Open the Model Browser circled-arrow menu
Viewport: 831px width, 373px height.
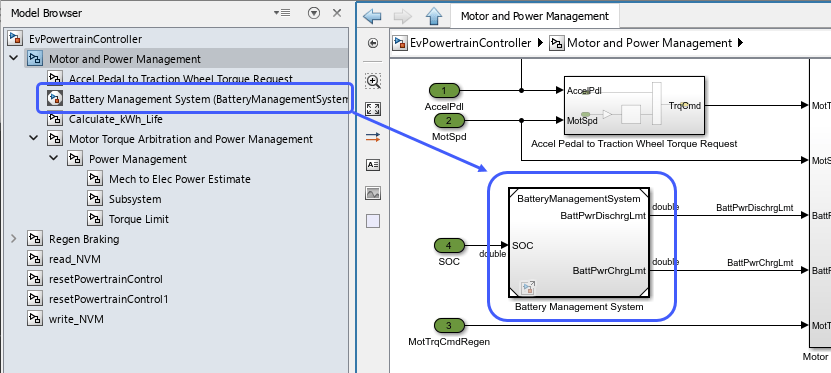coord(314,13)
